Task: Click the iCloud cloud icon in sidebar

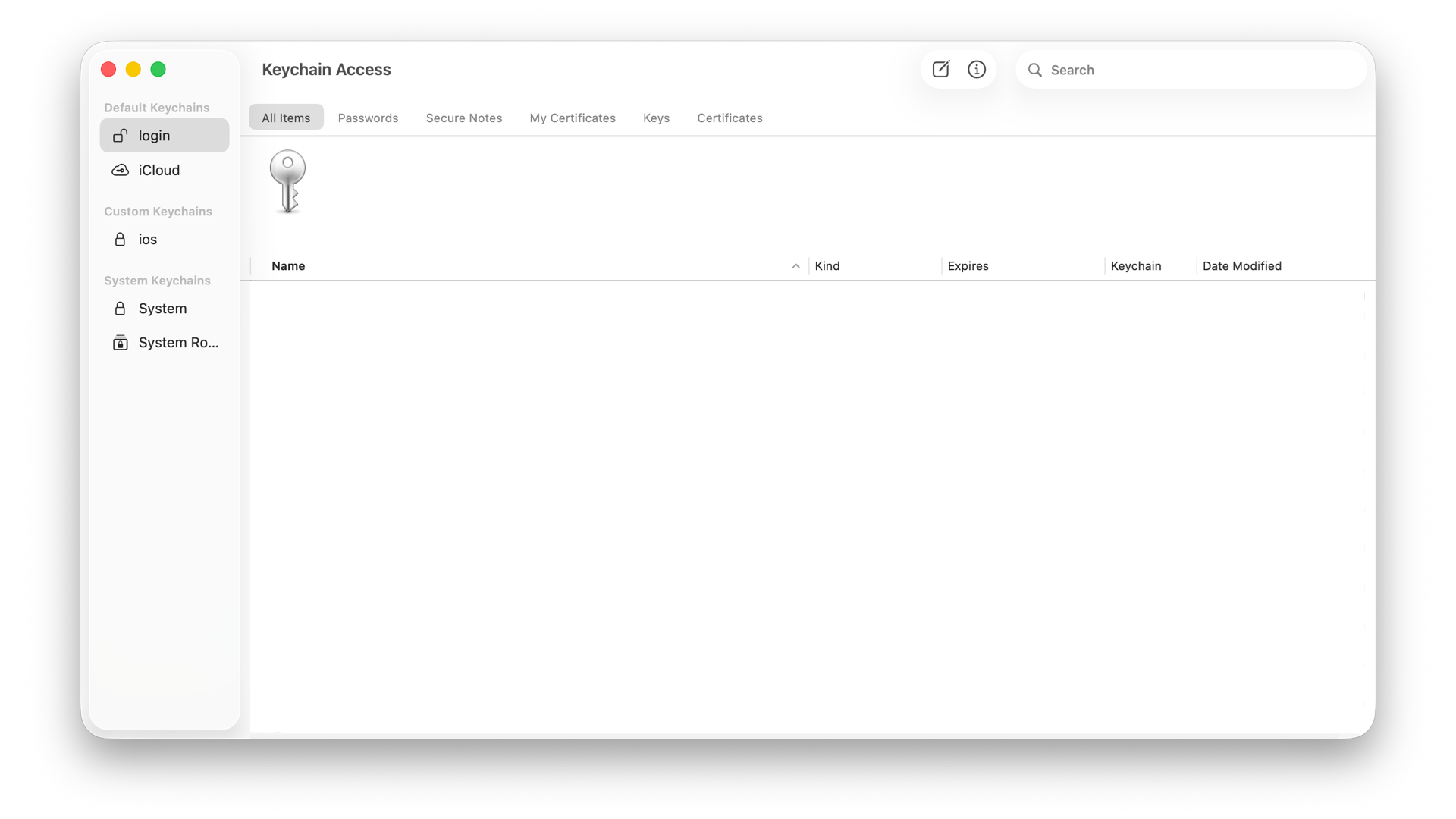Action: [x=120, y=170]
